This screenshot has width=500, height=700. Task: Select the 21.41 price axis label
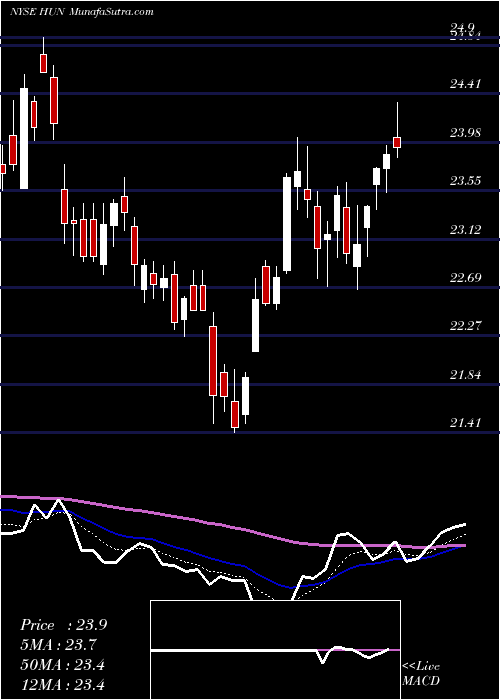[x=465, y=422]
